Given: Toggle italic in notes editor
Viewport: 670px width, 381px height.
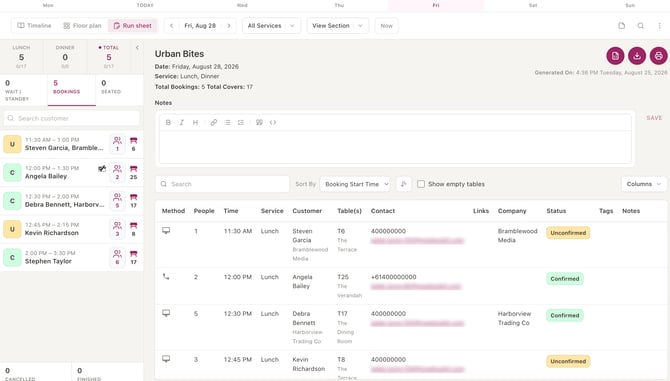Looking at the screenshot, I should click(182, 122).
